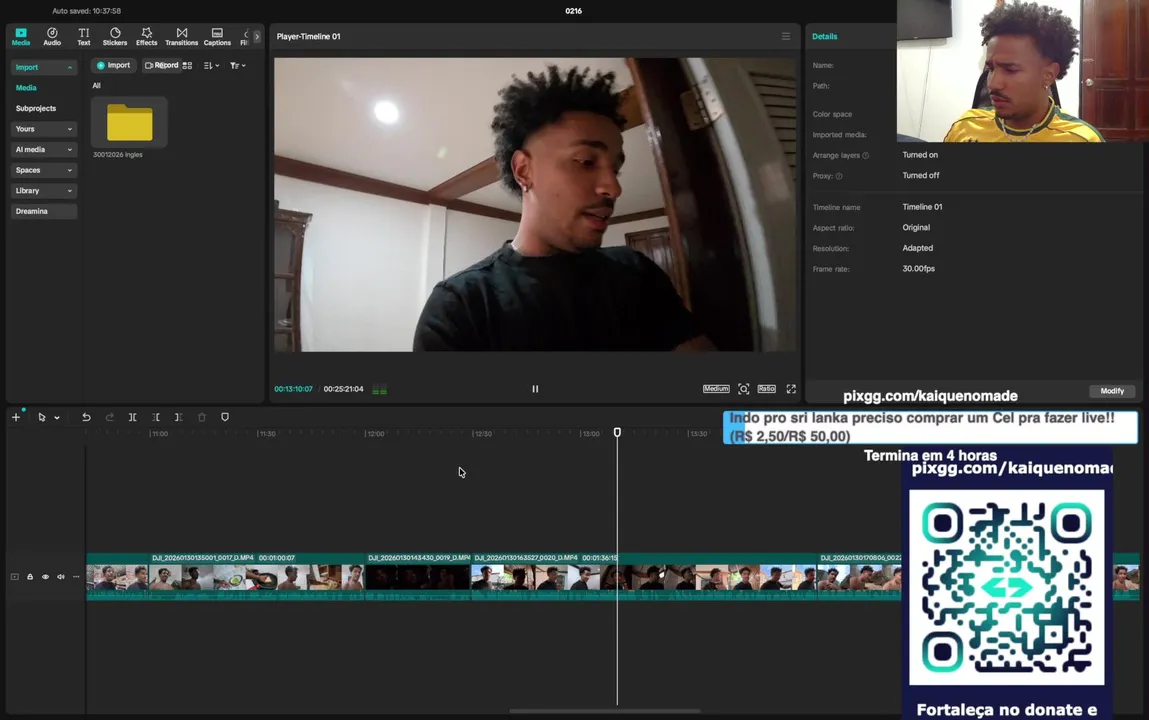Split clip at playhead
The image size is (1149, 720).
133,417
